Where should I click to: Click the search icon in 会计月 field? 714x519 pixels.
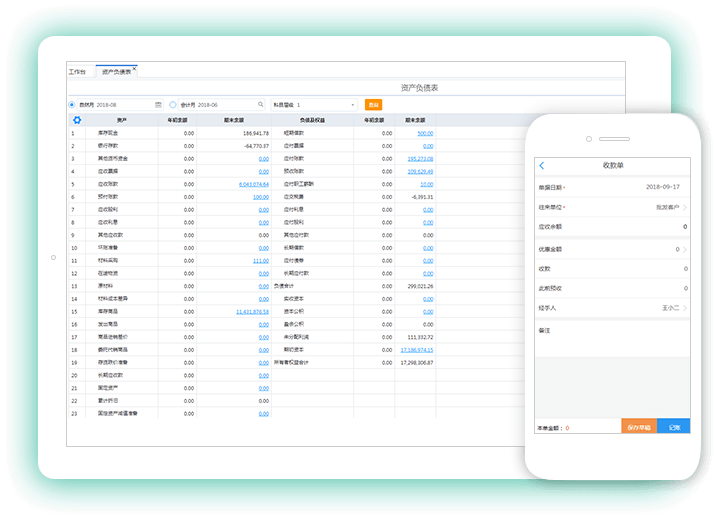pos(261,104)
